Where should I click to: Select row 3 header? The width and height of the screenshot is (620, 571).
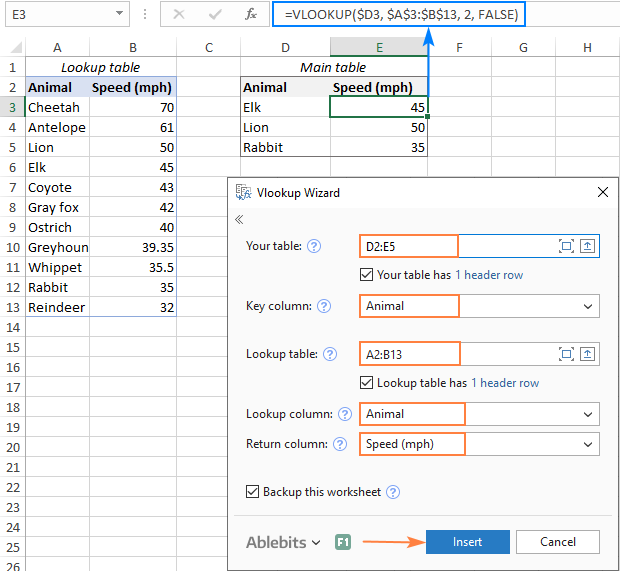click(13, 107)
